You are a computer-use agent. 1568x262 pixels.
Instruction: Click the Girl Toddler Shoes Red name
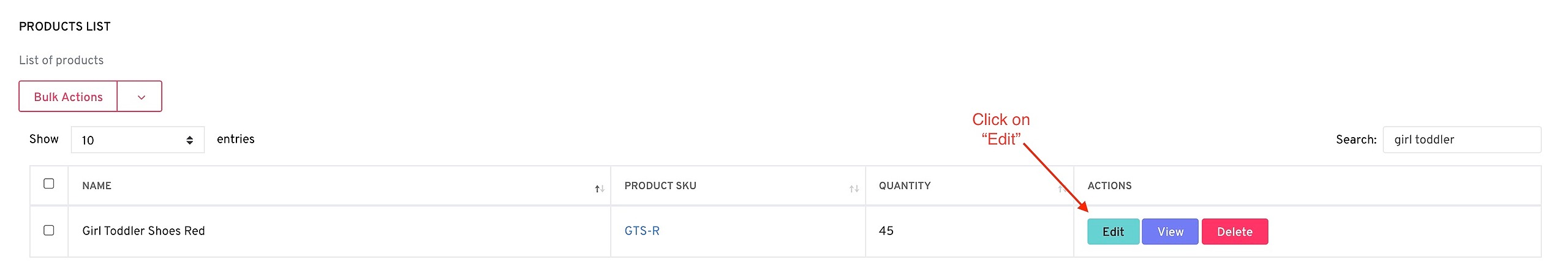tap(143, 231)
